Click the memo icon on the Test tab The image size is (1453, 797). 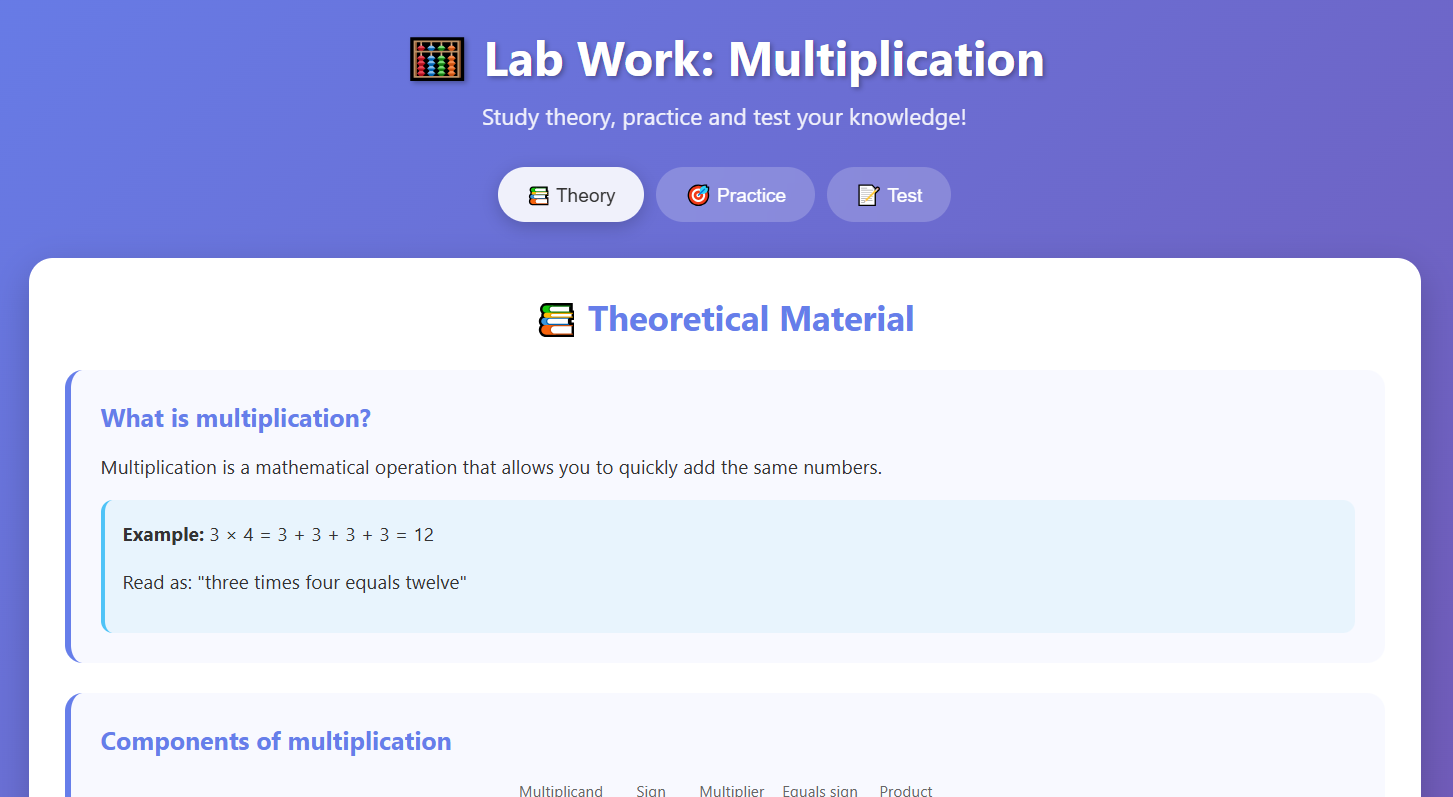click(x=868, y=196)
